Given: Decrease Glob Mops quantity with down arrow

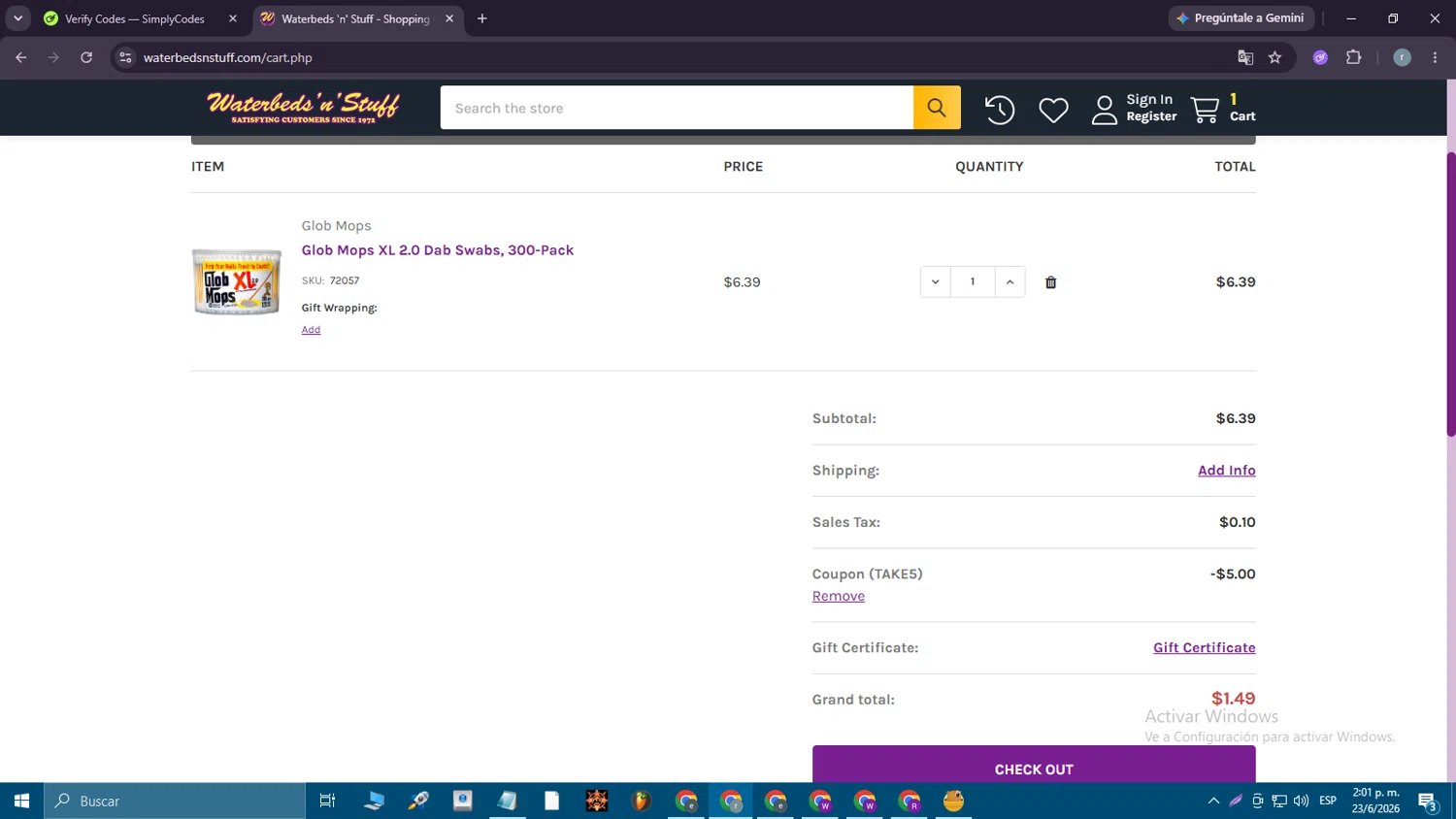Looking at the screenshot, I should pyautogui.click(x=935, y=282).
